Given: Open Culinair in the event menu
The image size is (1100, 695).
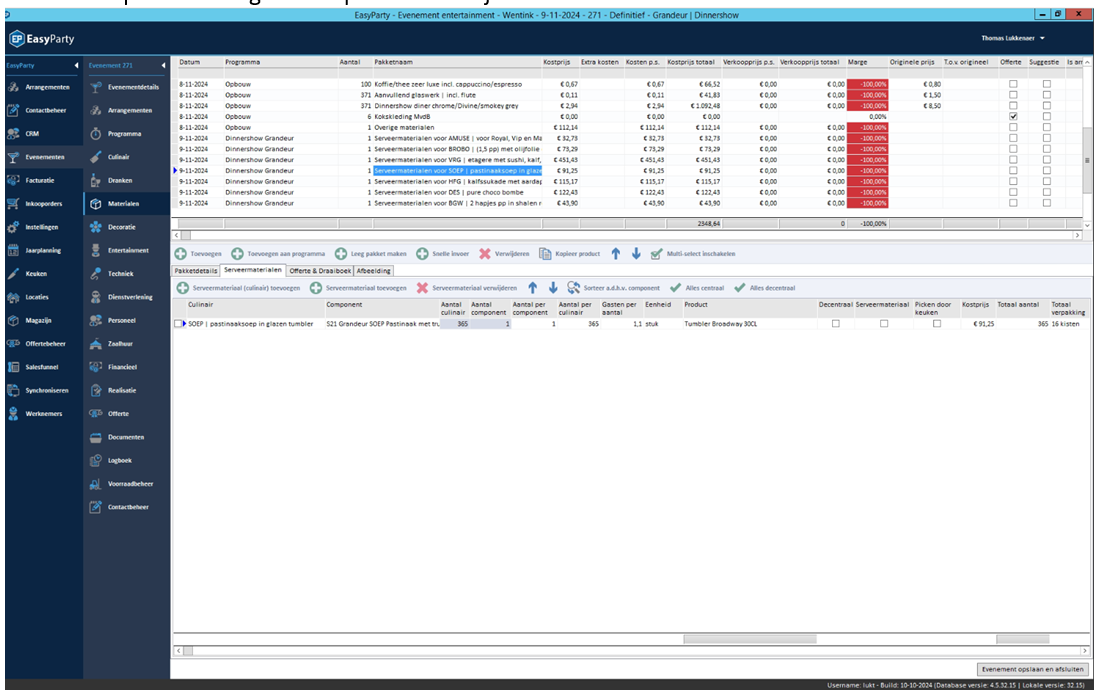Looking at the screenshot, I should click(126, 157).
